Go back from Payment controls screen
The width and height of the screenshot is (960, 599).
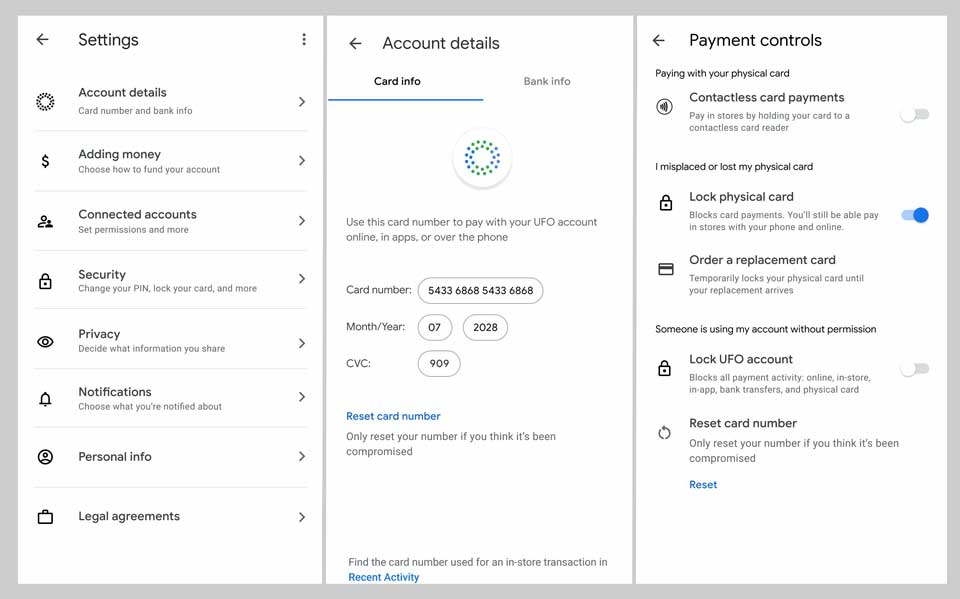pyautogui.click(x=659, y=41)
